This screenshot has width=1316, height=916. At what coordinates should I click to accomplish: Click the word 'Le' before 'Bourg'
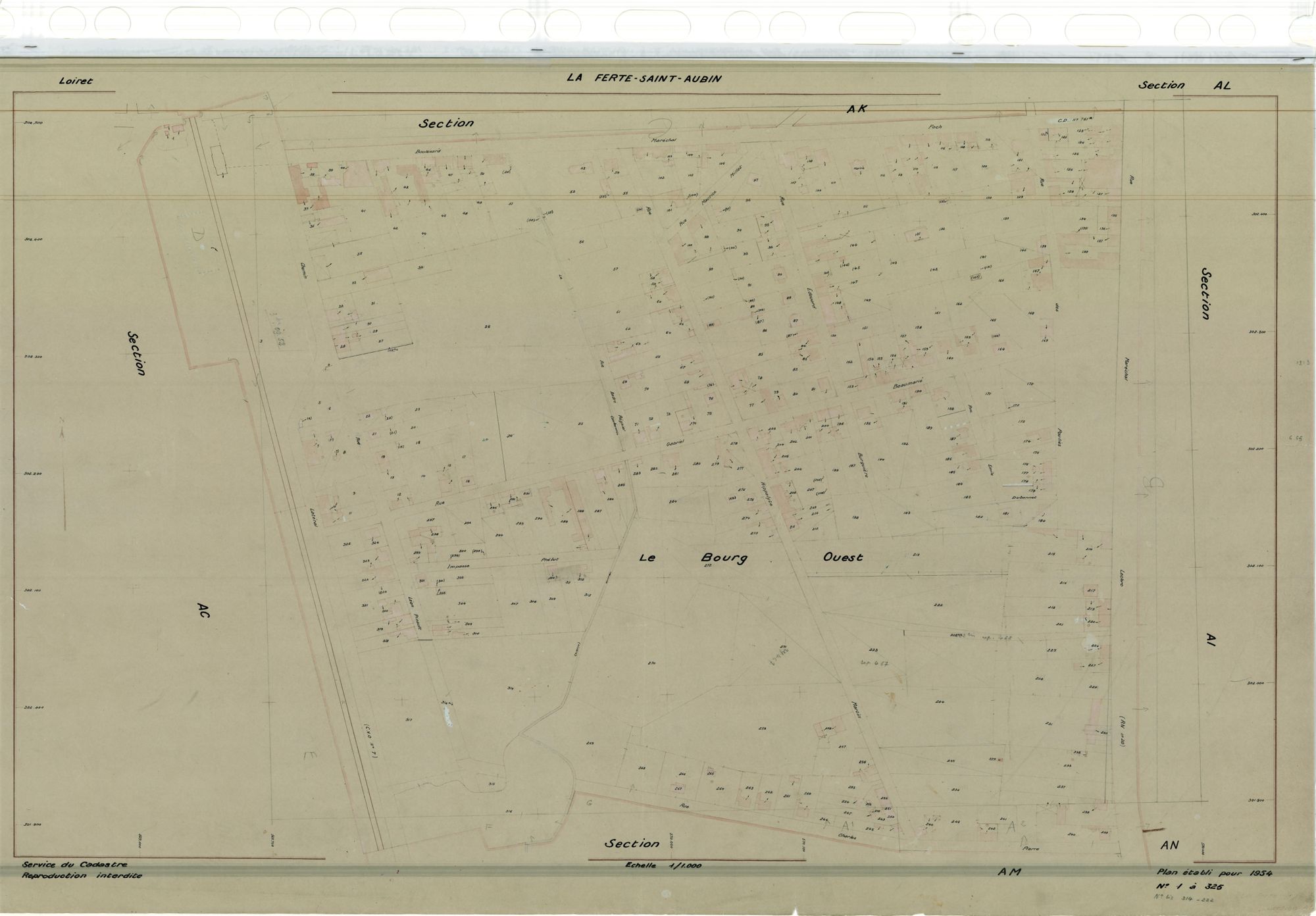pyautogui.click(x=648, y=557)
